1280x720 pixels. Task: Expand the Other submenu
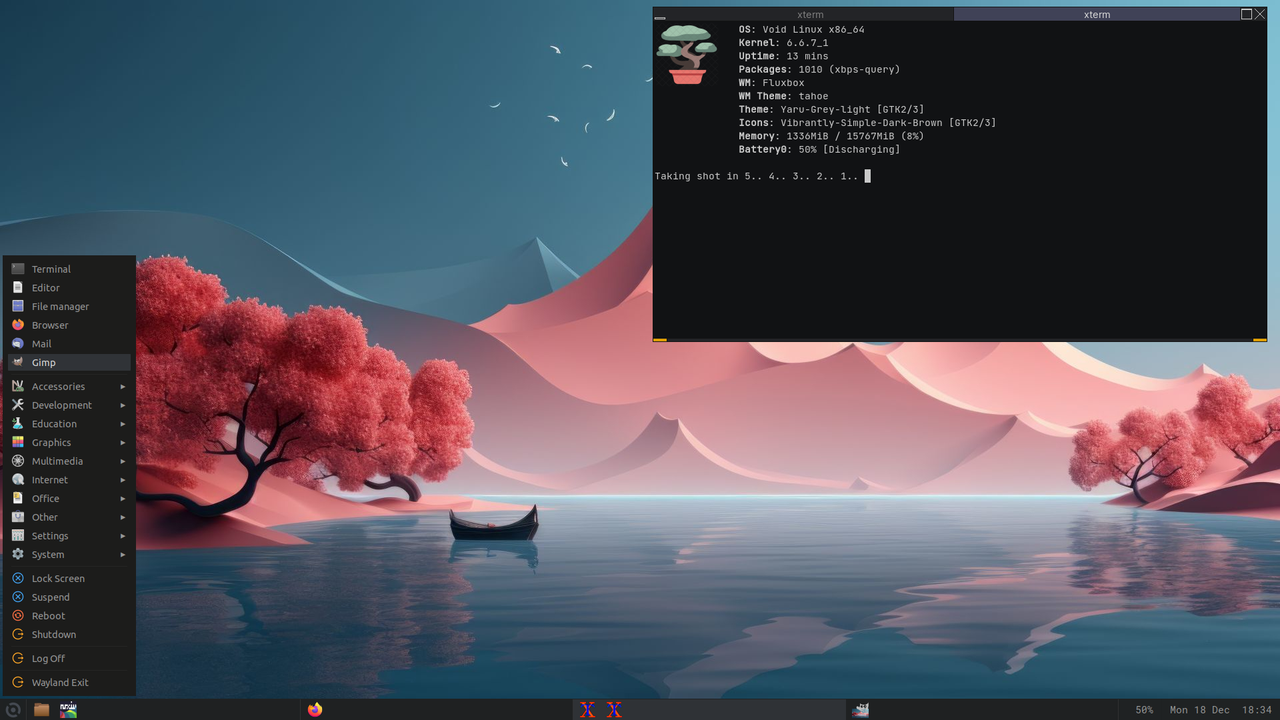[69, 517]
